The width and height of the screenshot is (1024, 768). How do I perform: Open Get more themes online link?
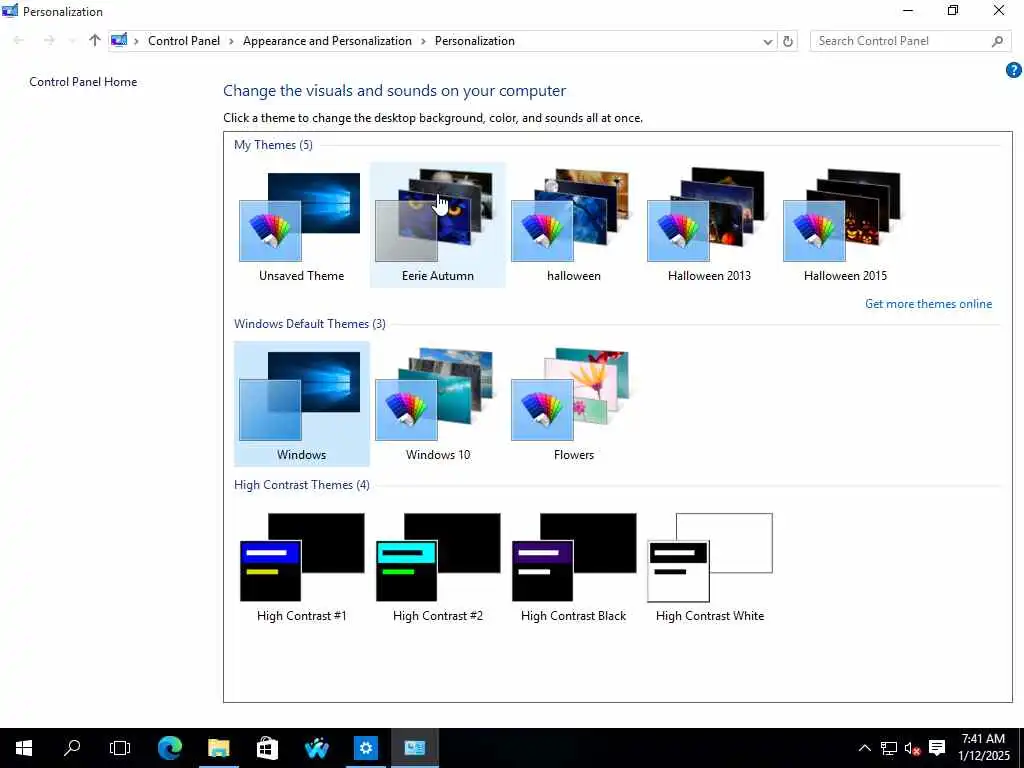point(928,304)
